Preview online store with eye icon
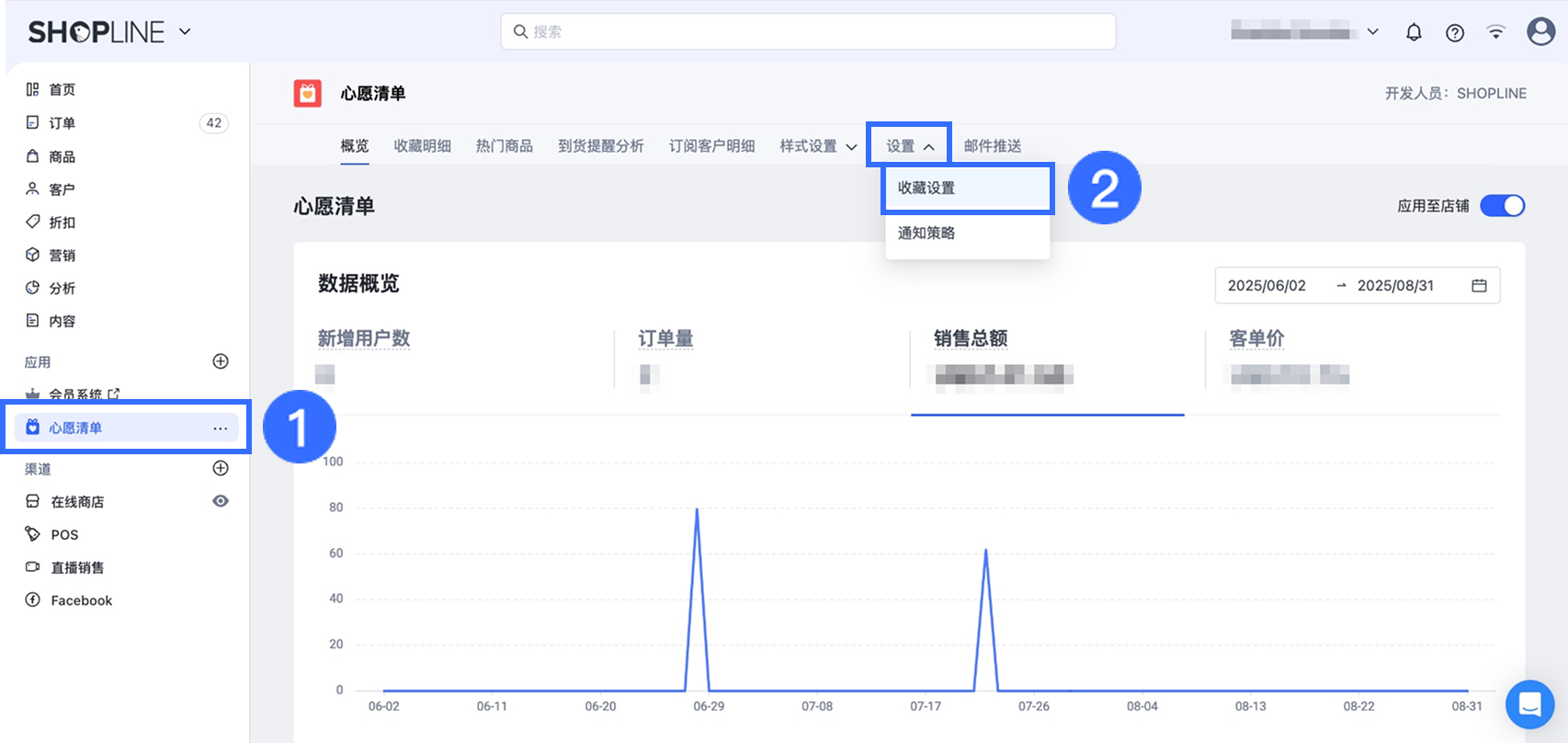The image size is (1568, 743). click(221, 501)
